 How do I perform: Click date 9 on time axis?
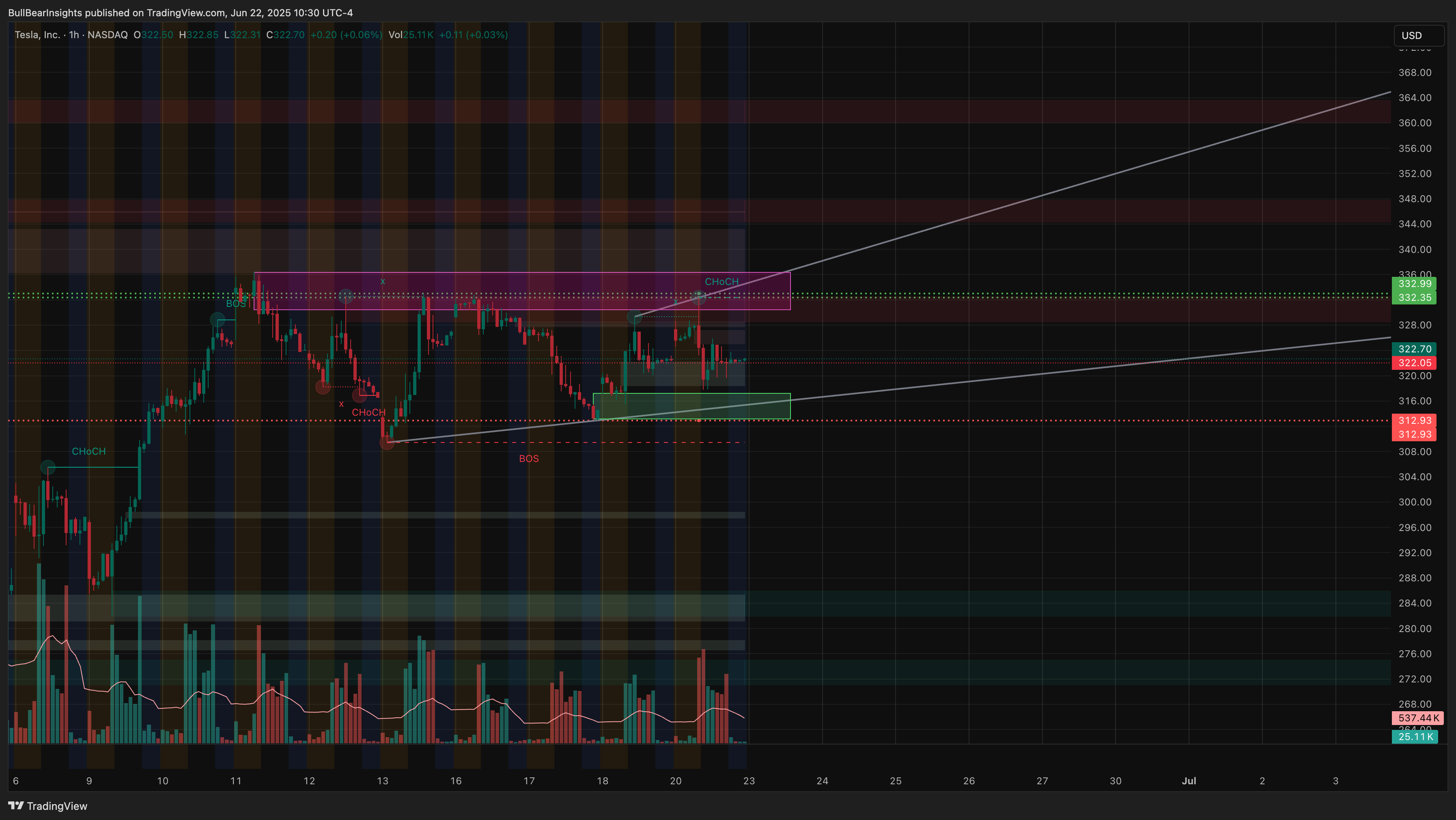click(89, 781)
